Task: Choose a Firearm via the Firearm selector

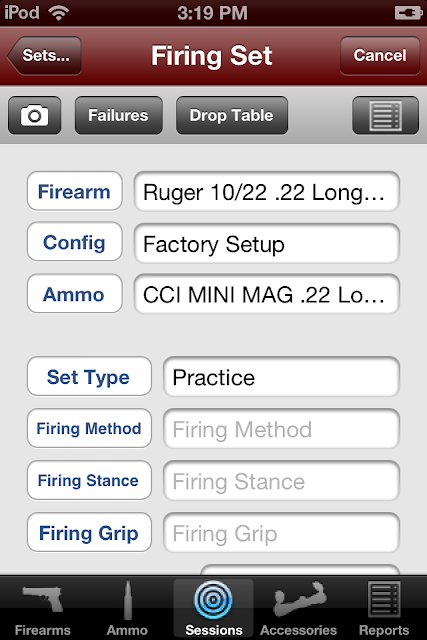Action: click(x=75, y=191)
